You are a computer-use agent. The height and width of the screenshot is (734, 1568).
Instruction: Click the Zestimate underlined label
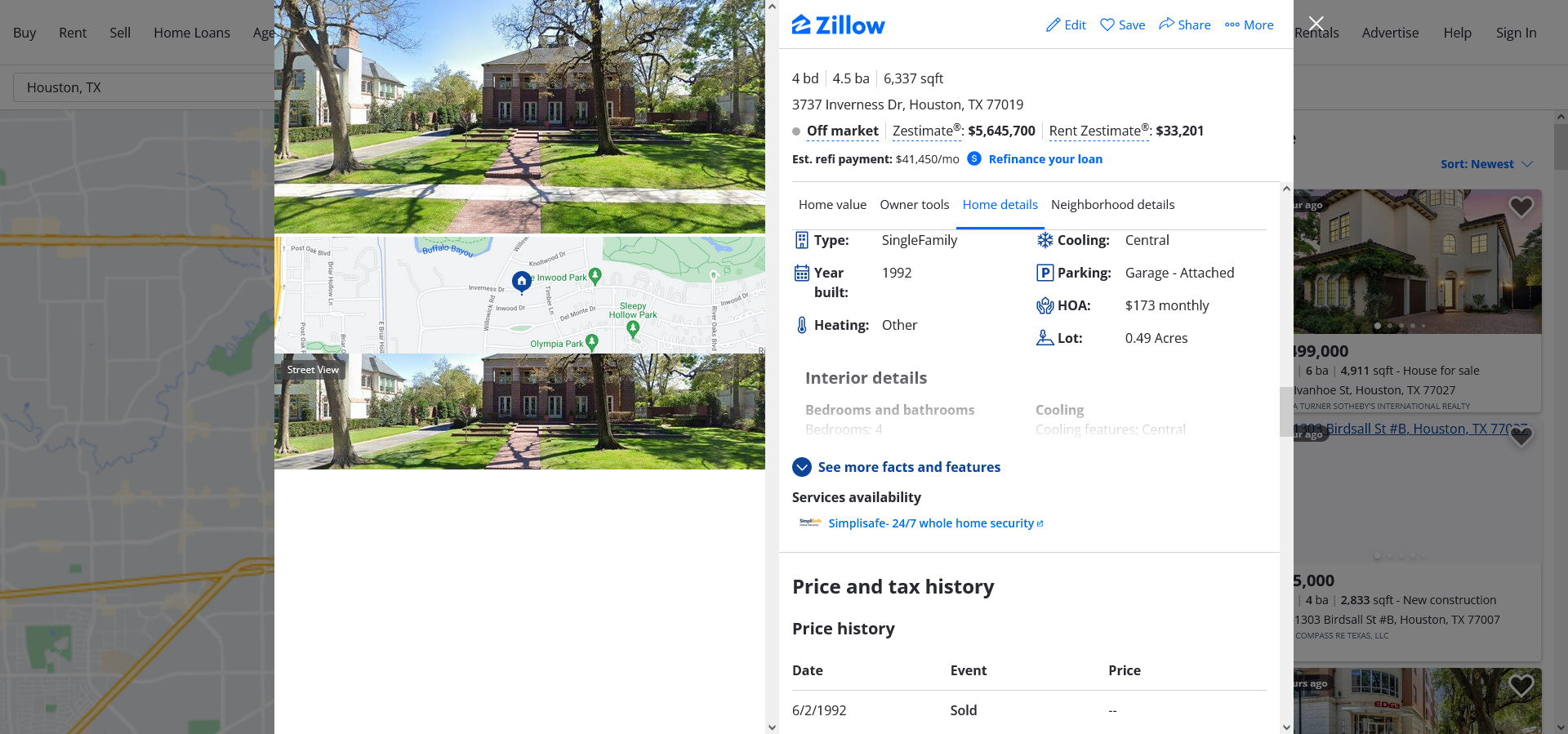pyautogui.click(x=927, y=131)
